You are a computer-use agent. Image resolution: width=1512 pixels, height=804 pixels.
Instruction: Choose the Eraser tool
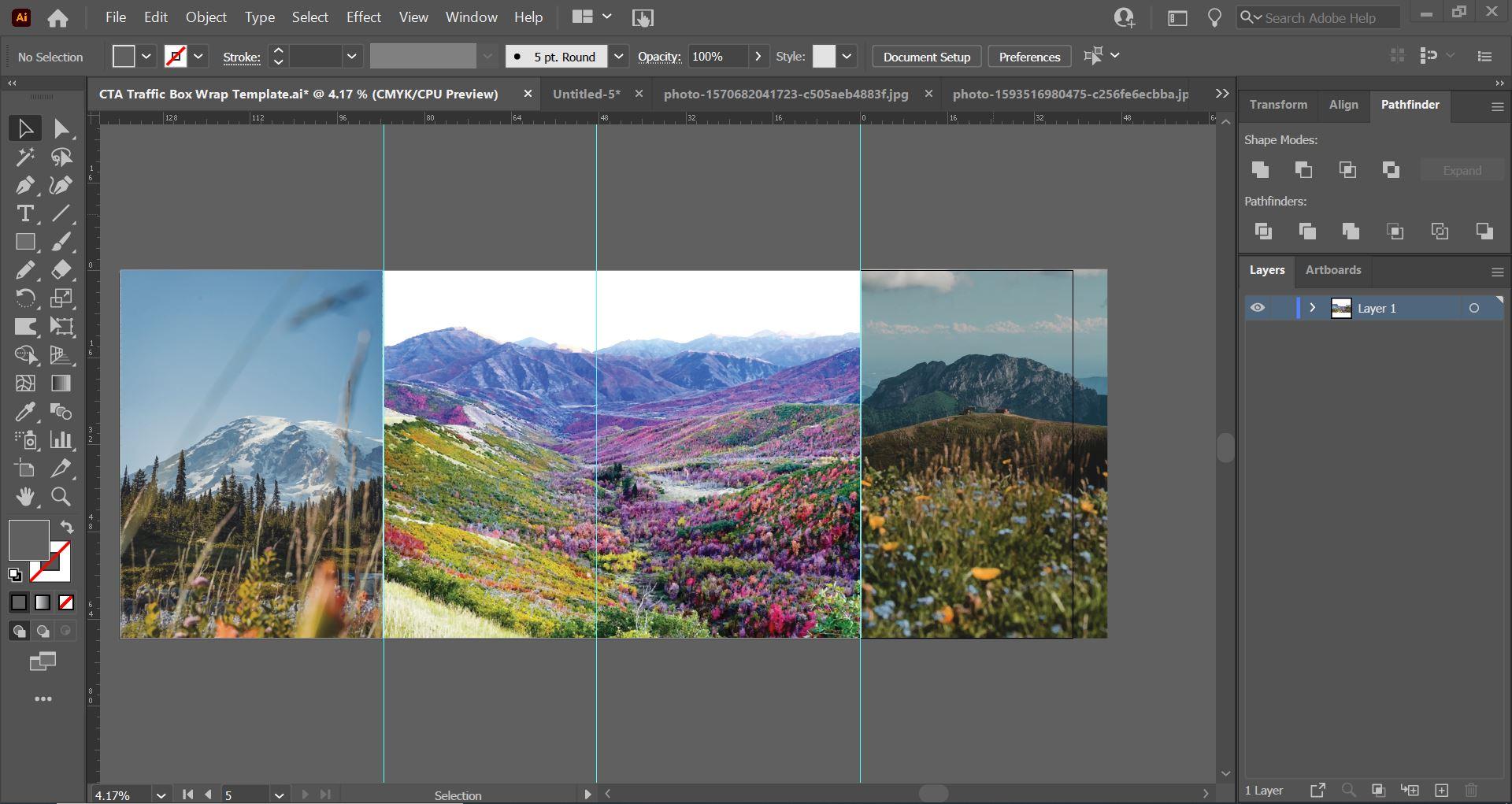61,270
